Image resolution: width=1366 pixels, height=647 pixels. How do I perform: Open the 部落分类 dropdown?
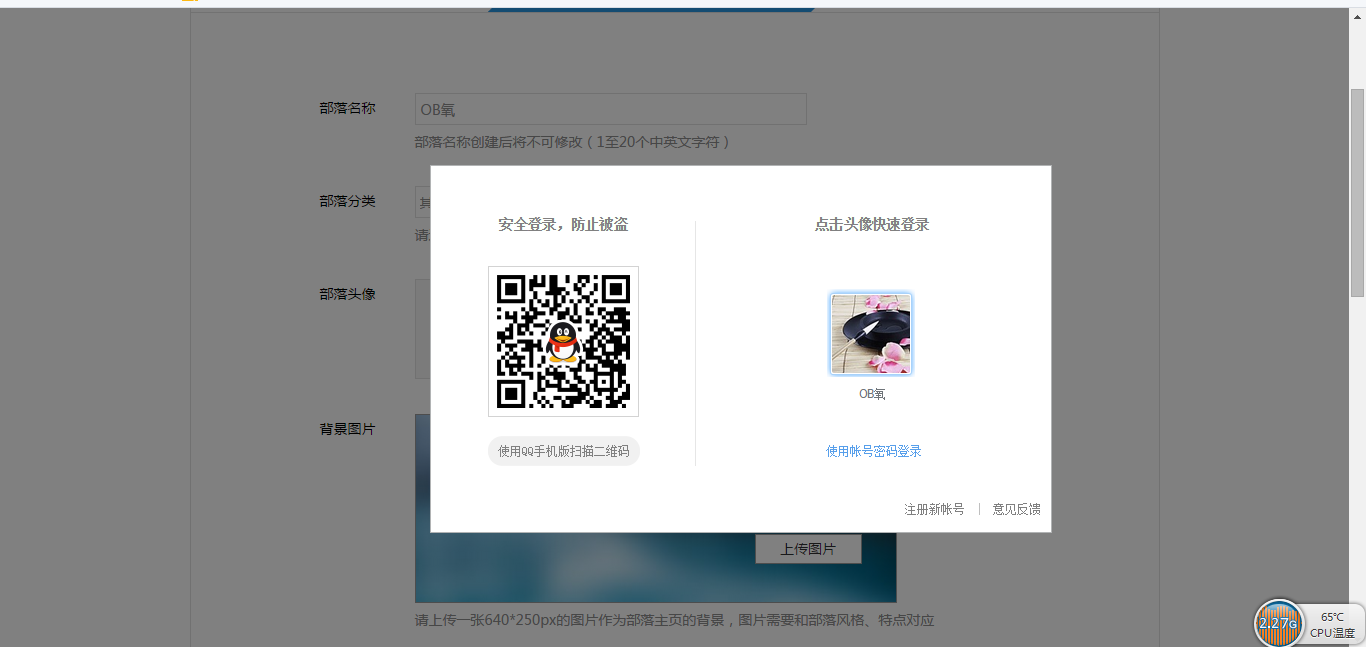pyautogui.click(x=423, y=201)
